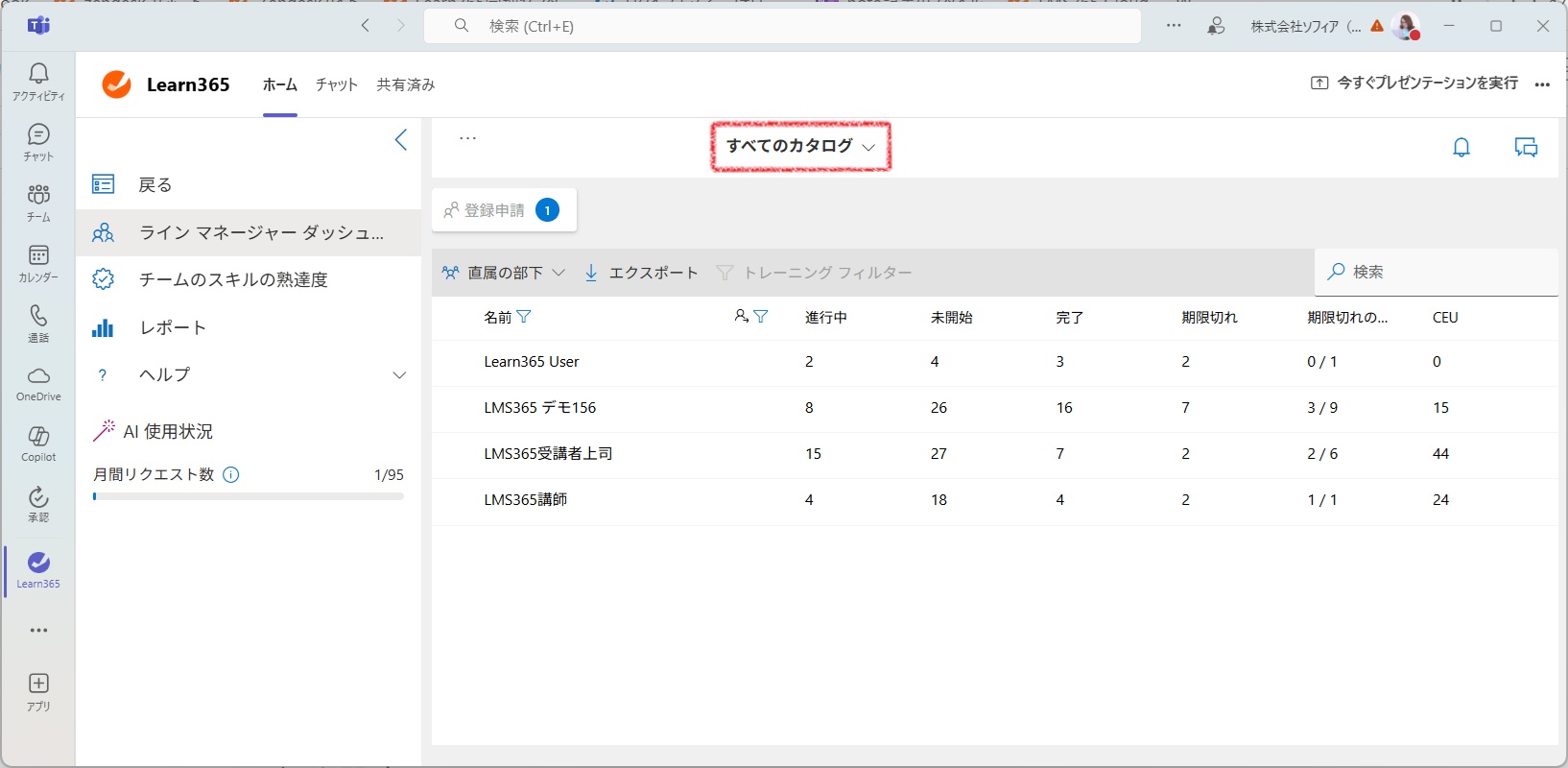Focus the table 検索 field
The height and width of the screenshot is (768, 1568).
(1437, 272)
